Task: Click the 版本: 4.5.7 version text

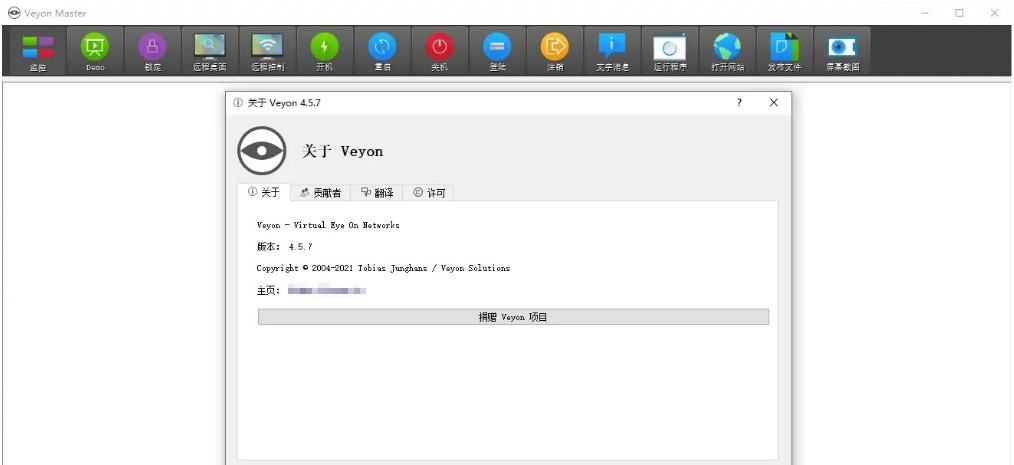Action: pyautogui.click(x=285, y=246)
